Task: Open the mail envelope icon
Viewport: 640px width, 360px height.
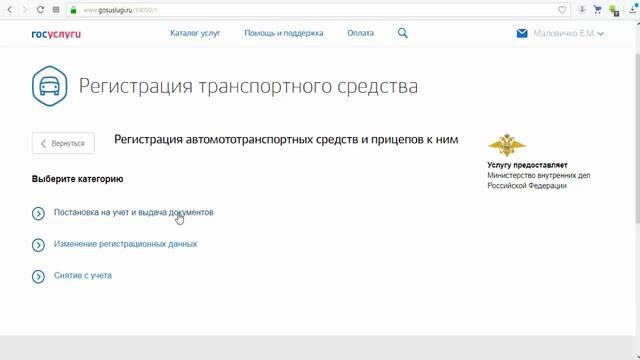Action: click(522, 33)
